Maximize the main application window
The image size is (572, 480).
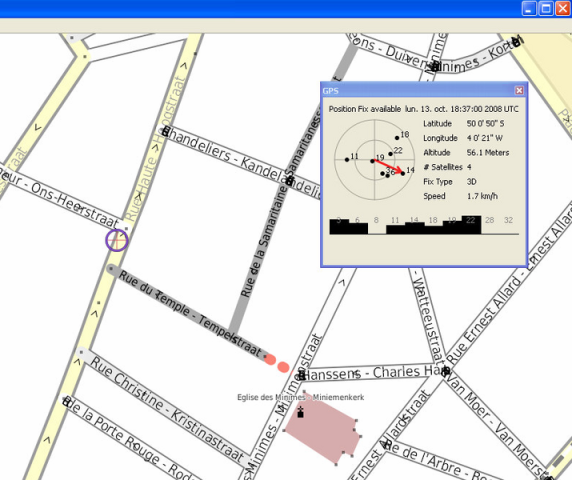click(x=546, y=8)
